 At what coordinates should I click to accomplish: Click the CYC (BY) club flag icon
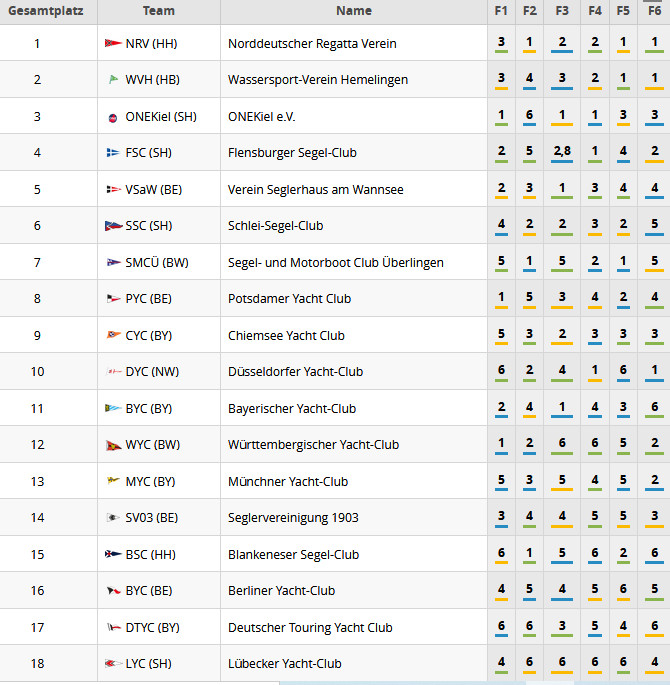[112, 336]
